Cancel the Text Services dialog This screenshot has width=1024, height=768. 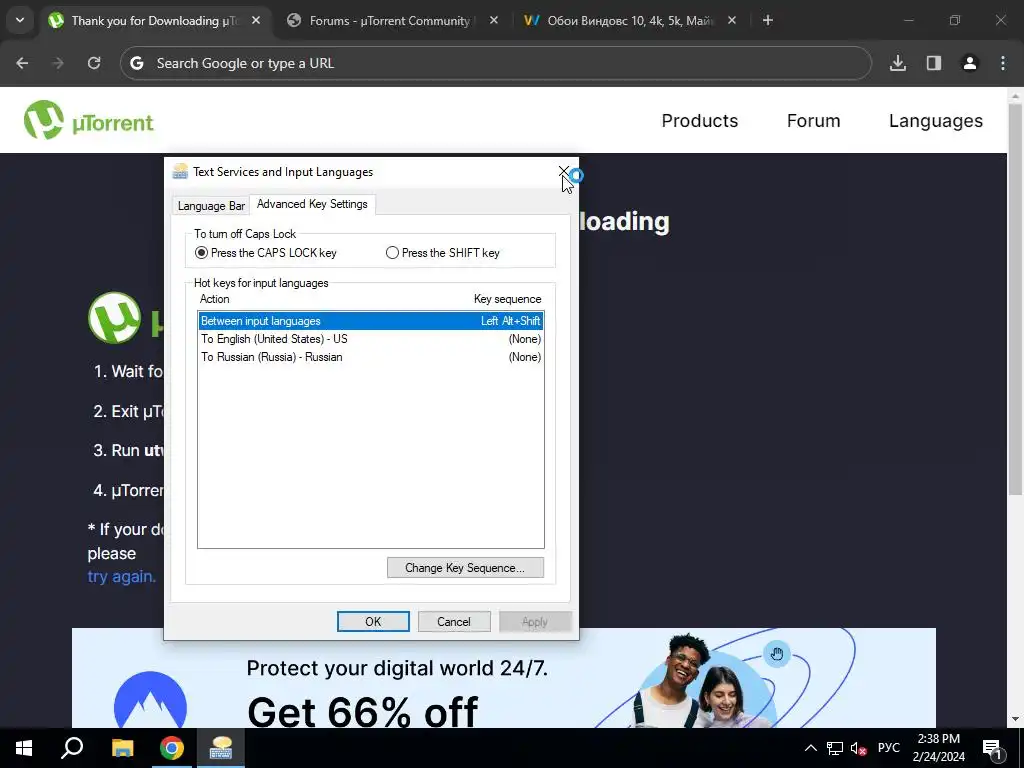(x=454, y=622)
